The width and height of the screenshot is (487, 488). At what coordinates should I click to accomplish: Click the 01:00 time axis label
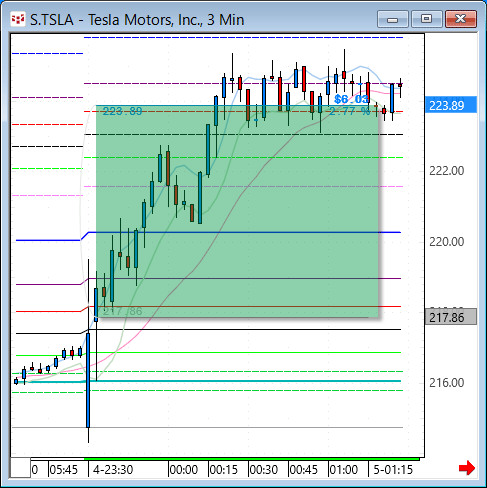pos(343,470)
